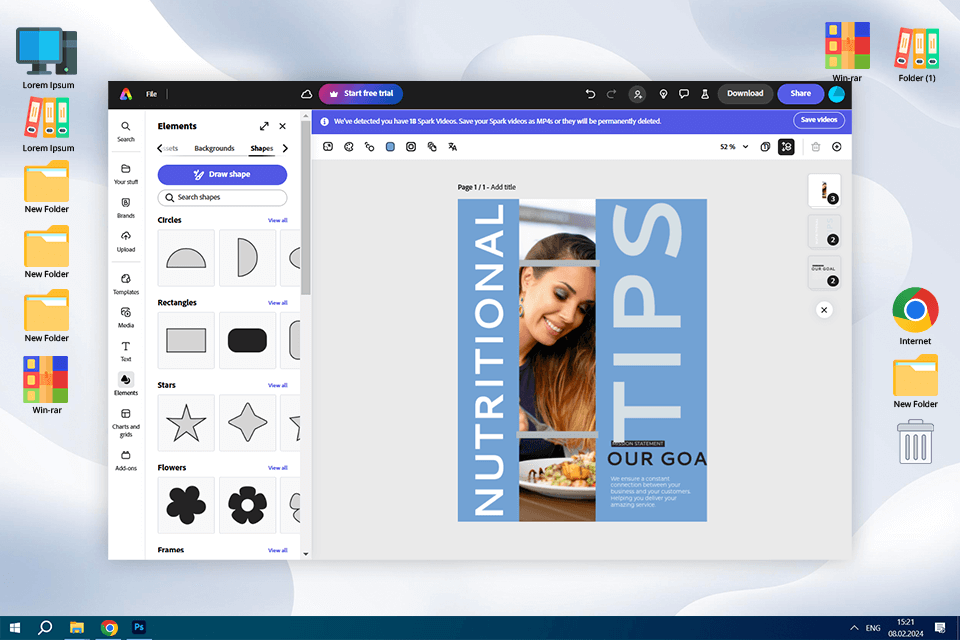View all Flowers shapes
This screenshot has height=640, width=960.
pos(277,468)
